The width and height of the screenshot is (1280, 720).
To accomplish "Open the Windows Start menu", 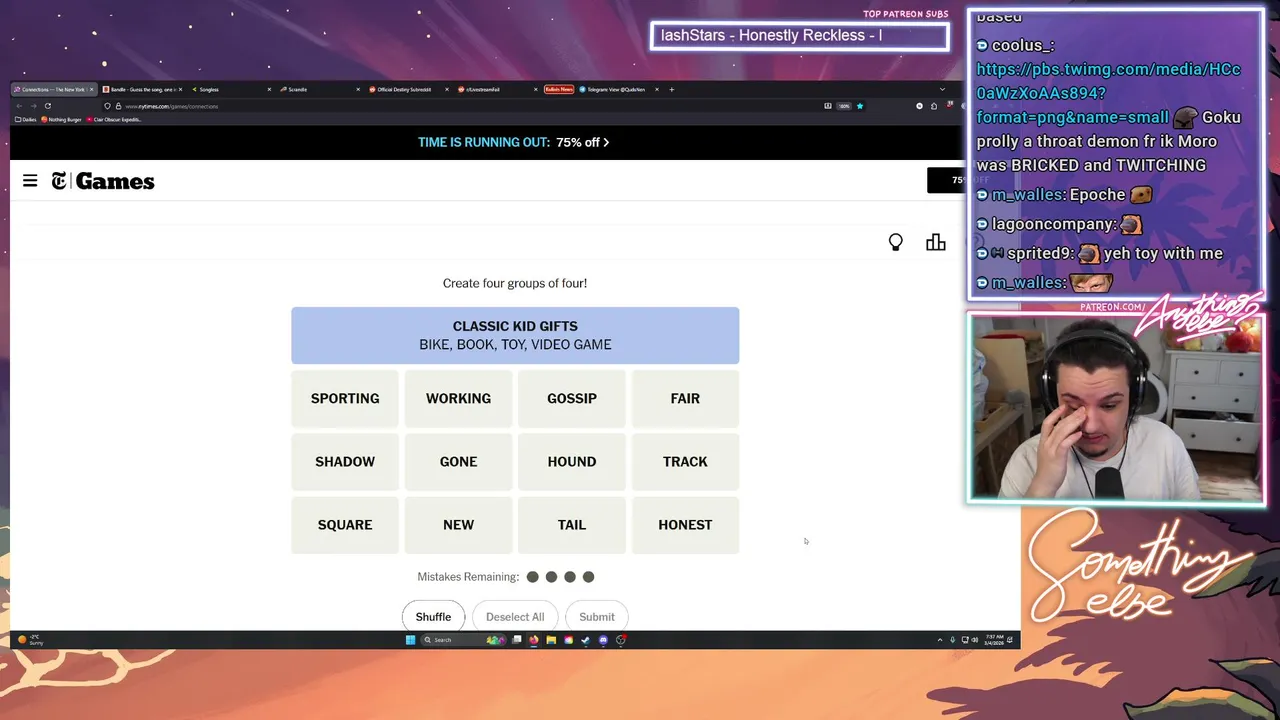I will point(410,640).
